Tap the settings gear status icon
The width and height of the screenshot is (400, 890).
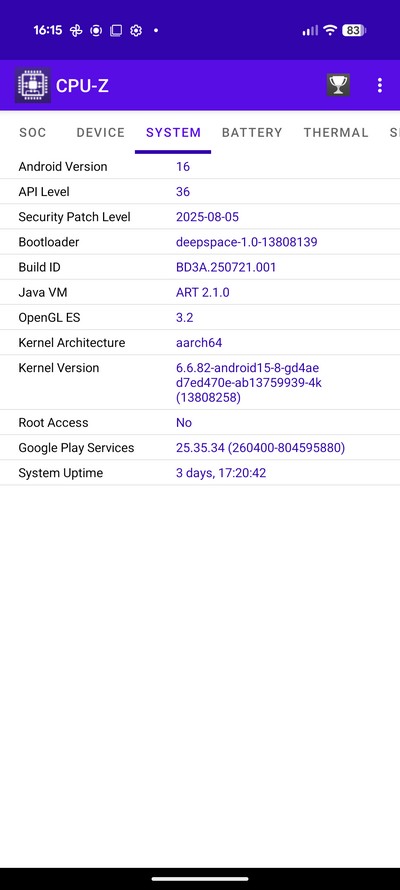136,30
